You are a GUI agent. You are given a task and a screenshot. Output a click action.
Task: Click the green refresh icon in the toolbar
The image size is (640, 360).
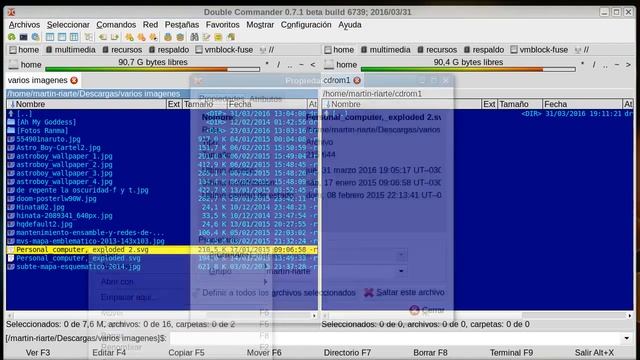[12, 37]
